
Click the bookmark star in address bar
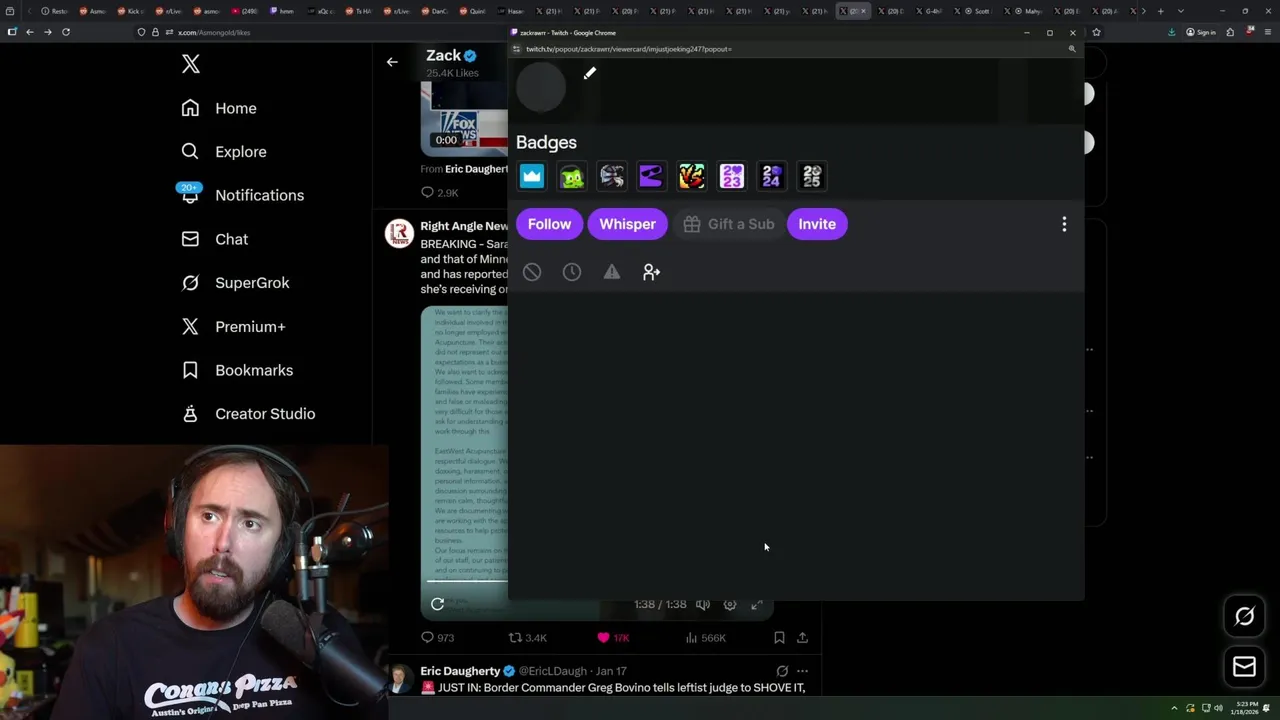click(1096, 32)
